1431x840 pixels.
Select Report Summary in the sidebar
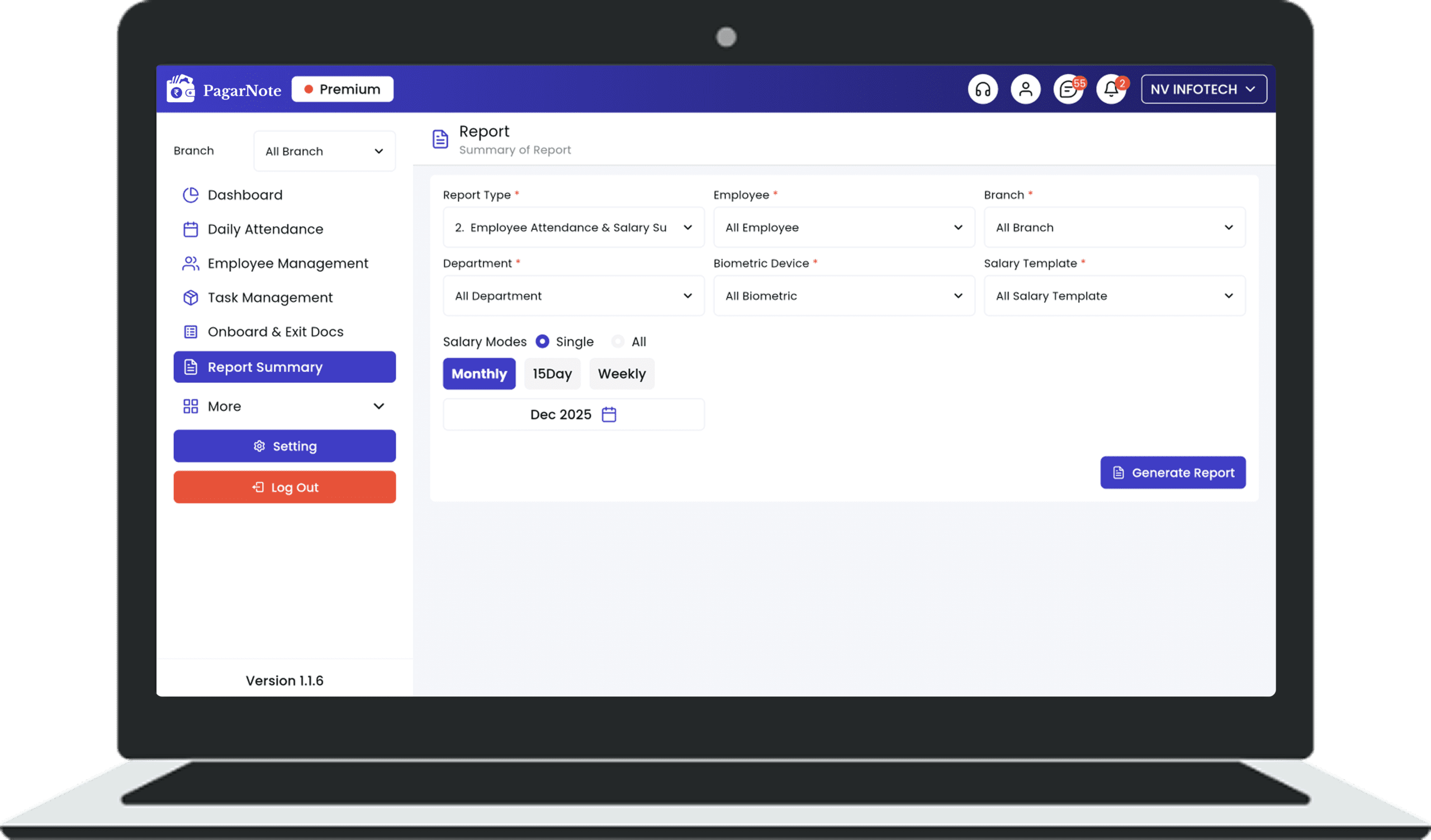285,367
